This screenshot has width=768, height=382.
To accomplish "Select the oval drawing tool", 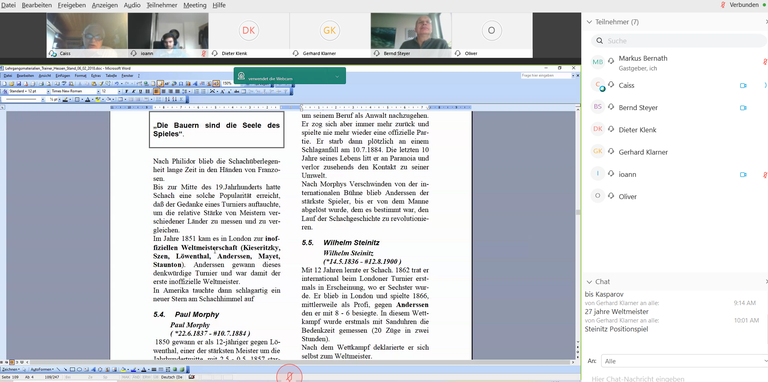I will 79,369.
